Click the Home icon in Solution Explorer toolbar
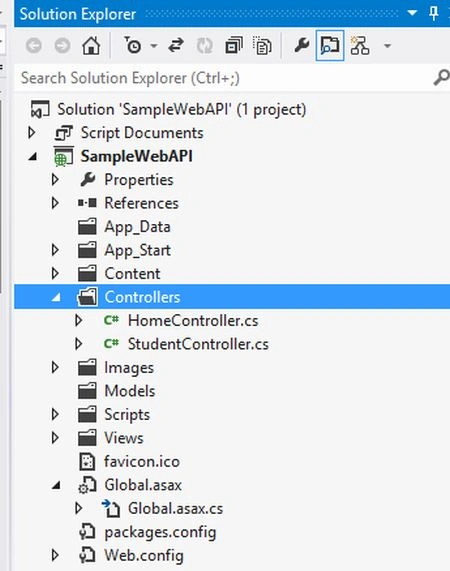 [91, 46]
